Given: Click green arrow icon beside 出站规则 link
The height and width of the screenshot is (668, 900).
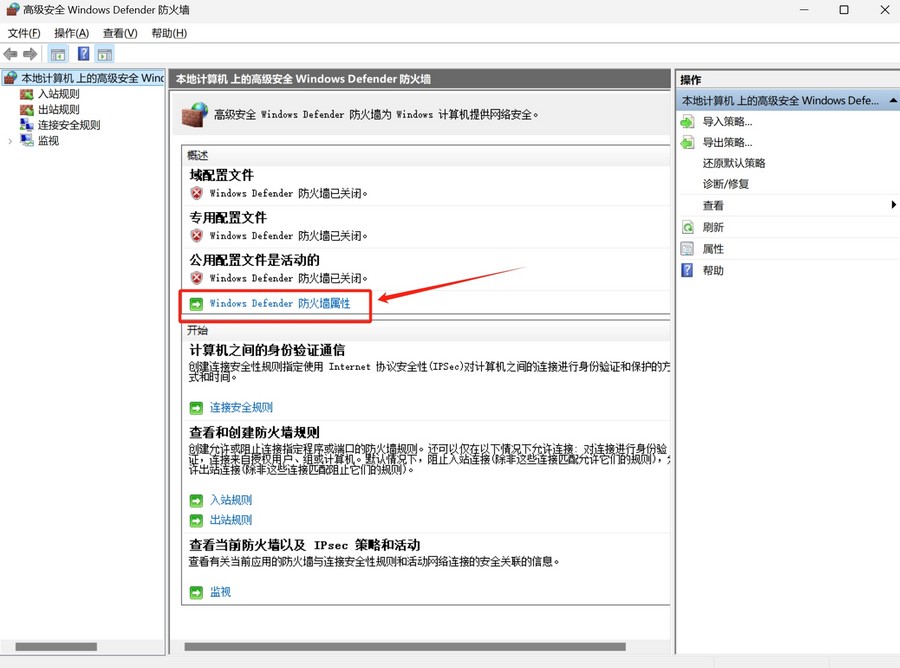Looking at the screenshot, I should (196, 521).
